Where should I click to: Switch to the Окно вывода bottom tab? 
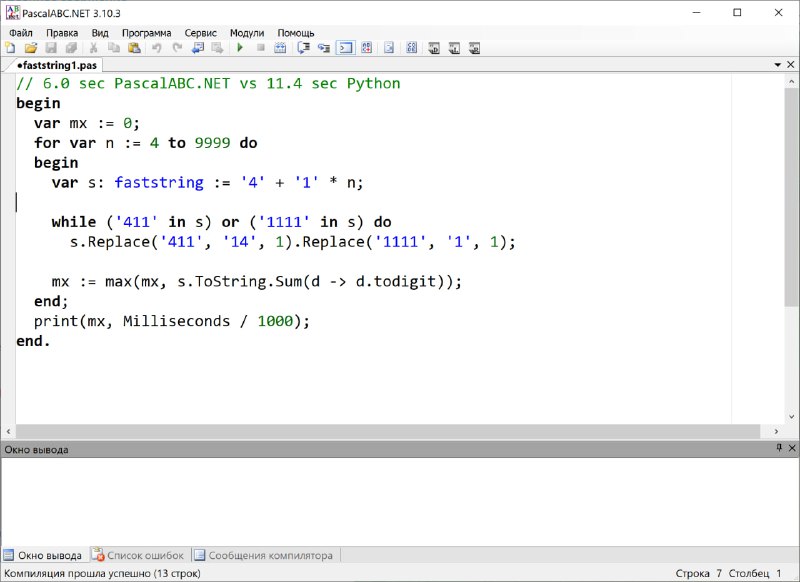[x=43, y=555]
